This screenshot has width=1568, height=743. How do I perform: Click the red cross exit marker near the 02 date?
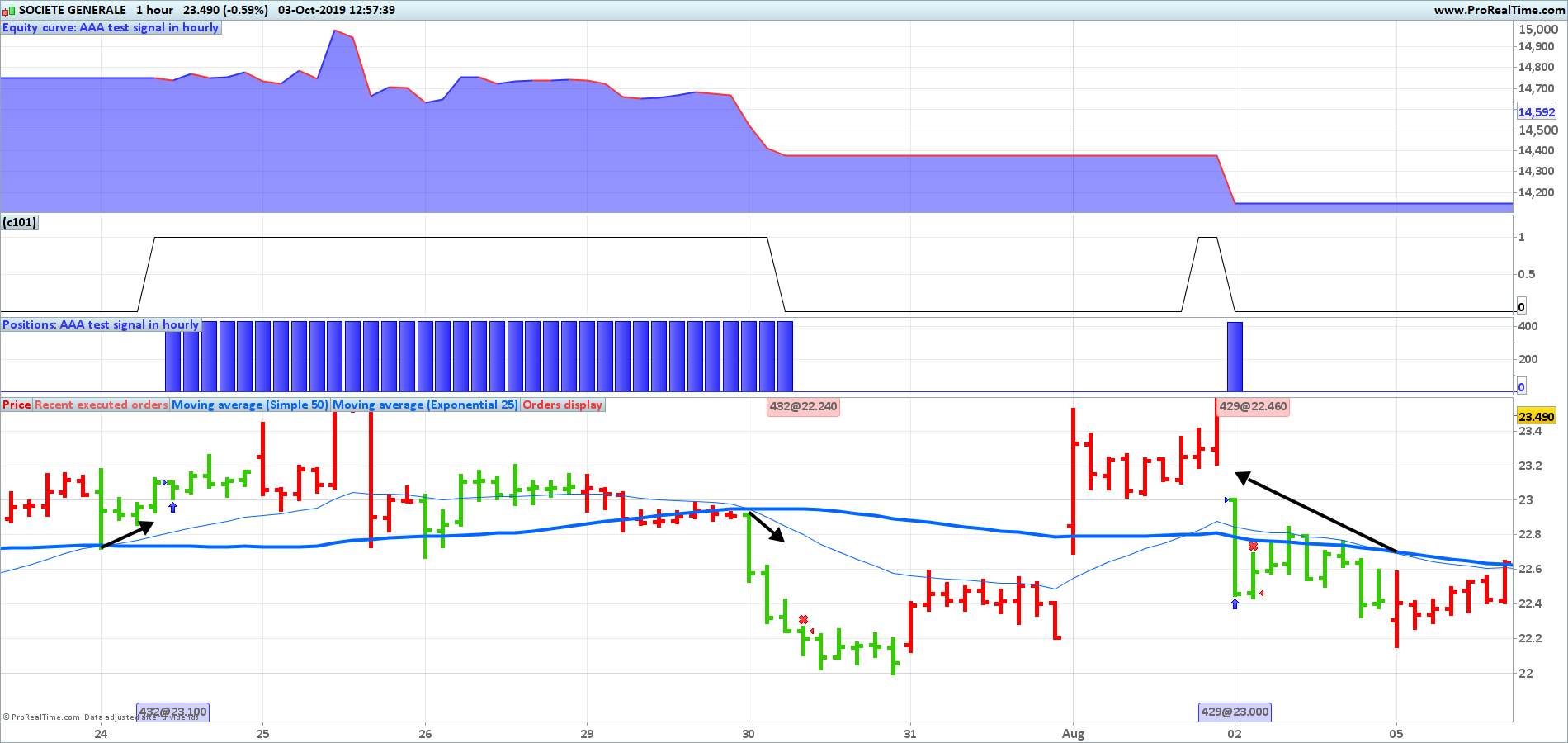[x=1254, y=547]
